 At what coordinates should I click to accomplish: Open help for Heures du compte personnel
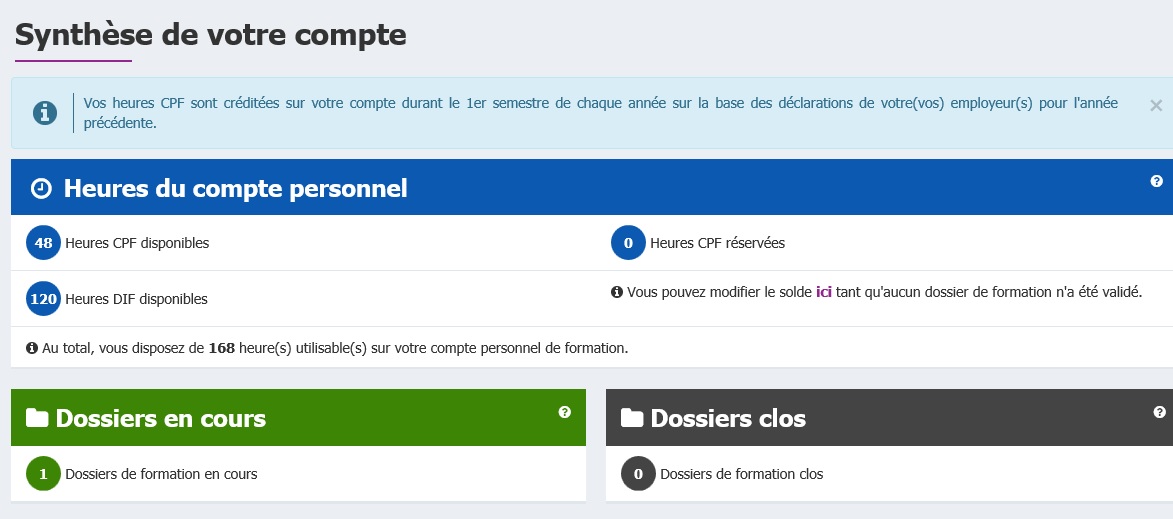coord(1157,181)
